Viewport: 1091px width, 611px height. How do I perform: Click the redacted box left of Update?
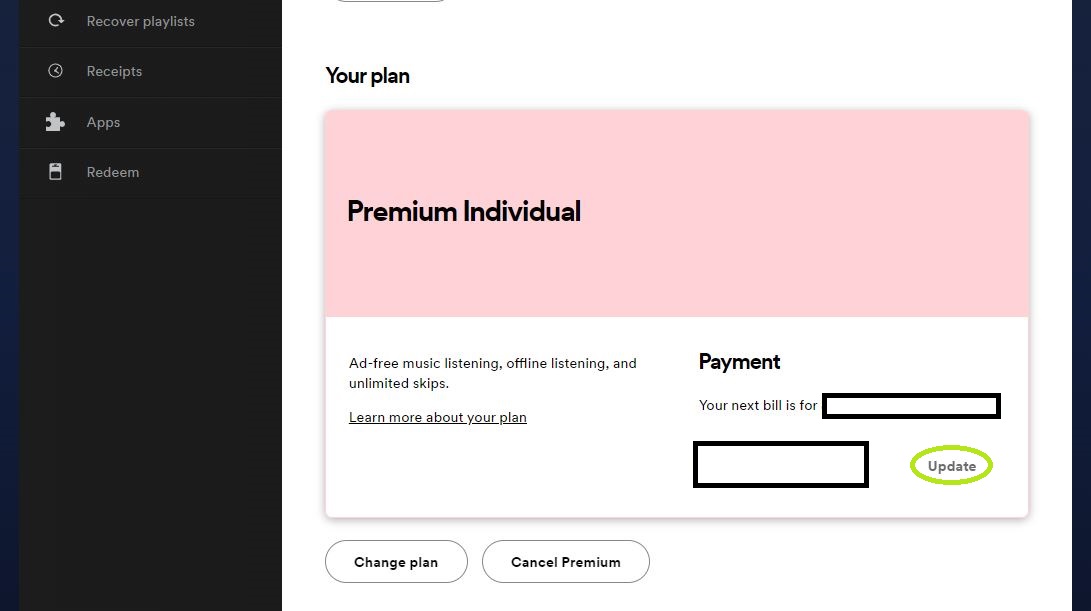point(780,465)
